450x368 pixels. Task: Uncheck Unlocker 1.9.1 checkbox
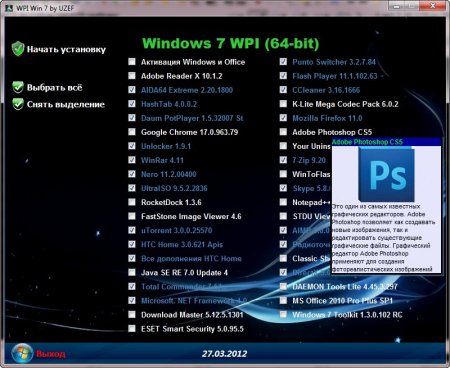pyautogui.click(x=132, y=146)
